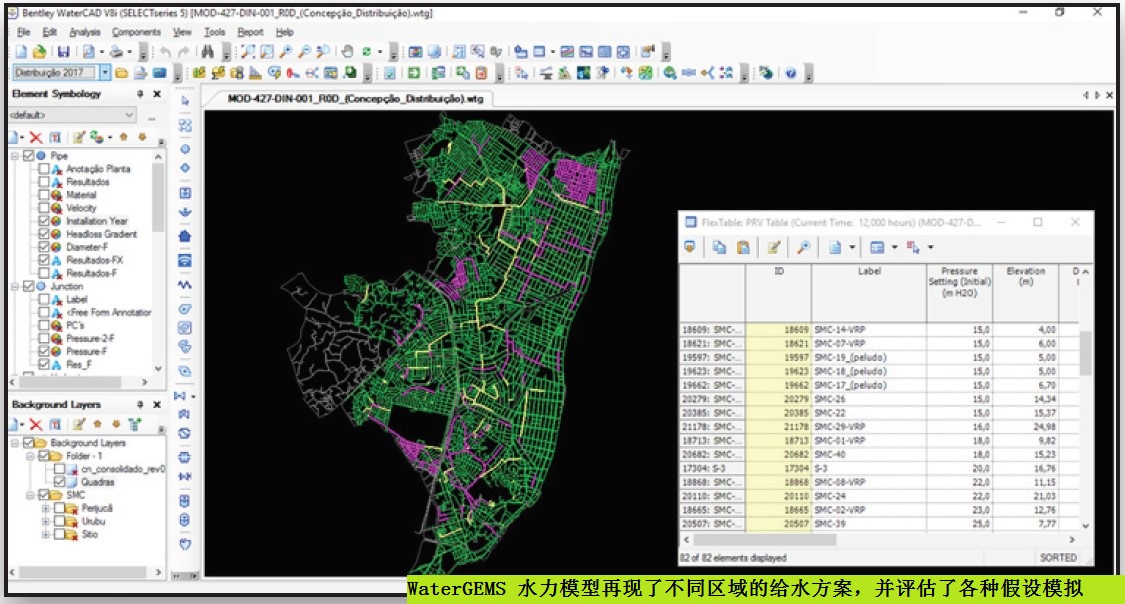Delete selected item in Element Symbology panel
Screen dimensions: 1125x604
(x=36, y=137)
